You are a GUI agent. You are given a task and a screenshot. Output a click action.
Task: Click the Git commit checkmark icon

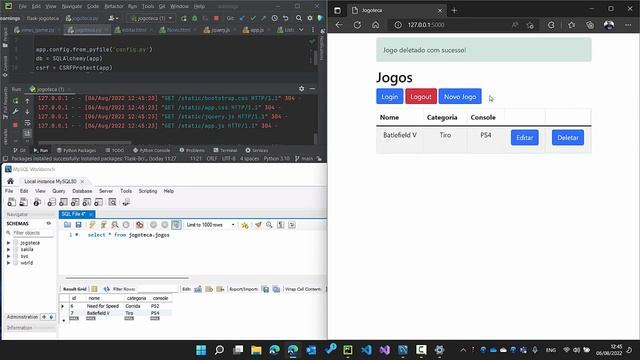tap(253, 18)
